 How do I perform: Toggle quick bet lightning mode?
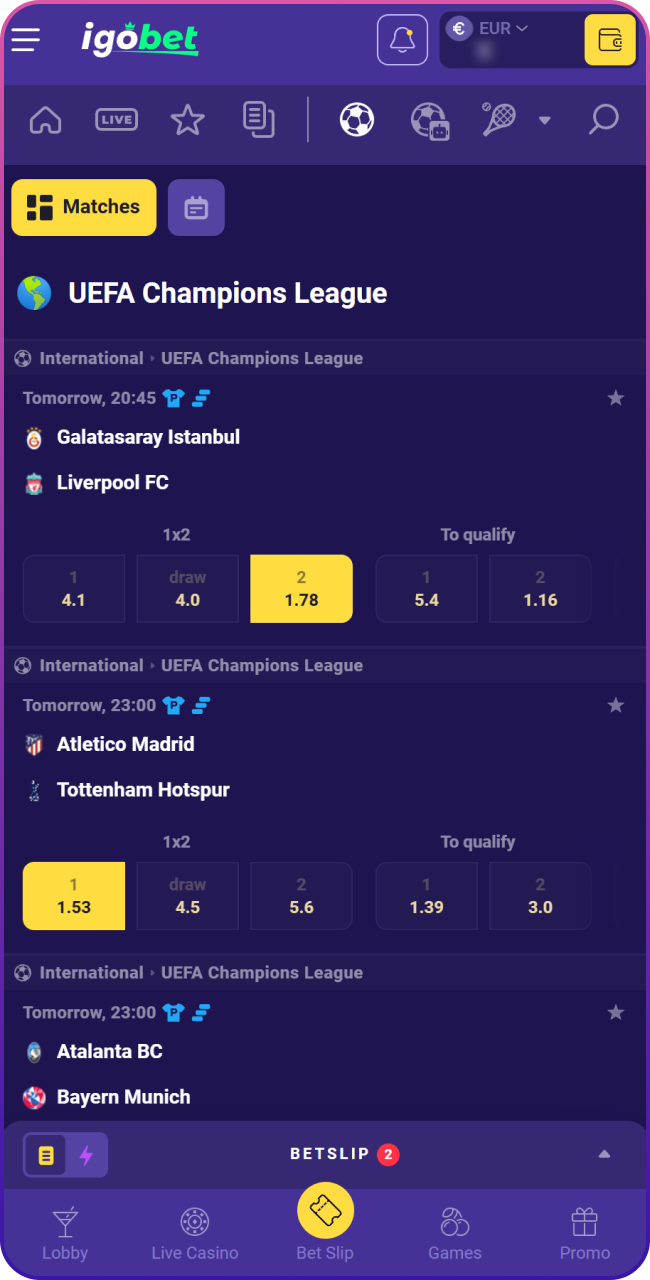pos(86,1155)
